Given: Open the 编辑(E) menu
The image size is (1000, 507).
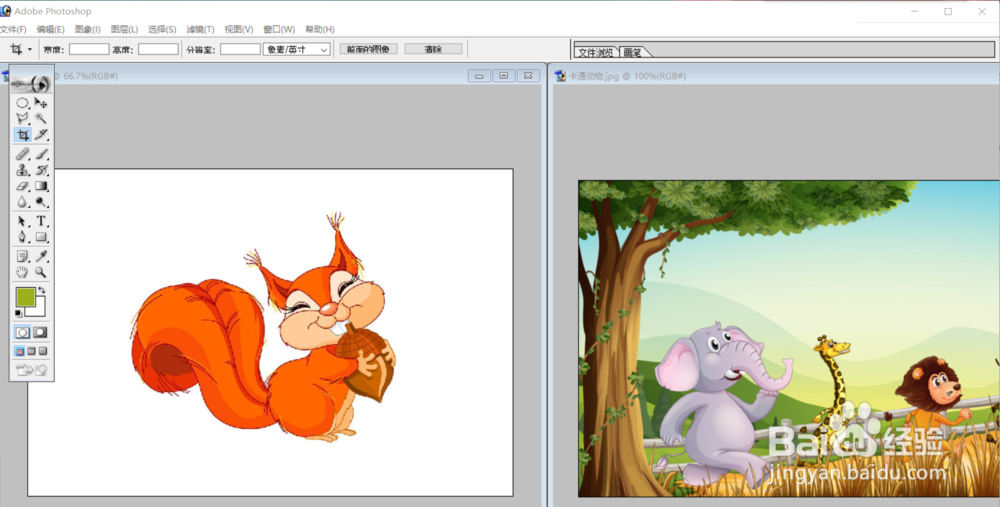Looking at the screenshot, I should click(x=50, y=29).
